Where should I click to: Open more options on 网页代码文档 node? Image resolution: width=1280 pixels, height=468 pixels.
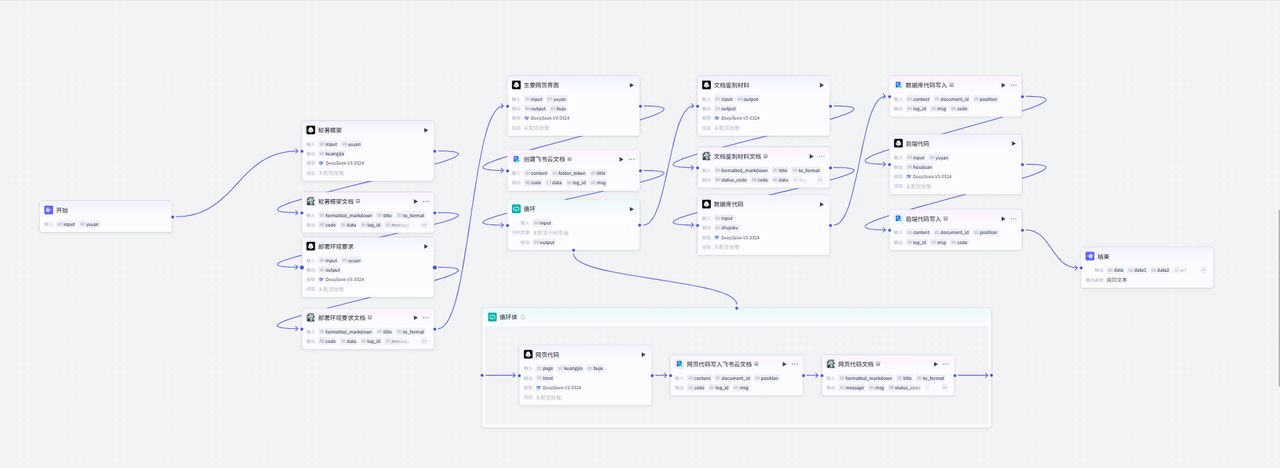click(x=945, y=364)
